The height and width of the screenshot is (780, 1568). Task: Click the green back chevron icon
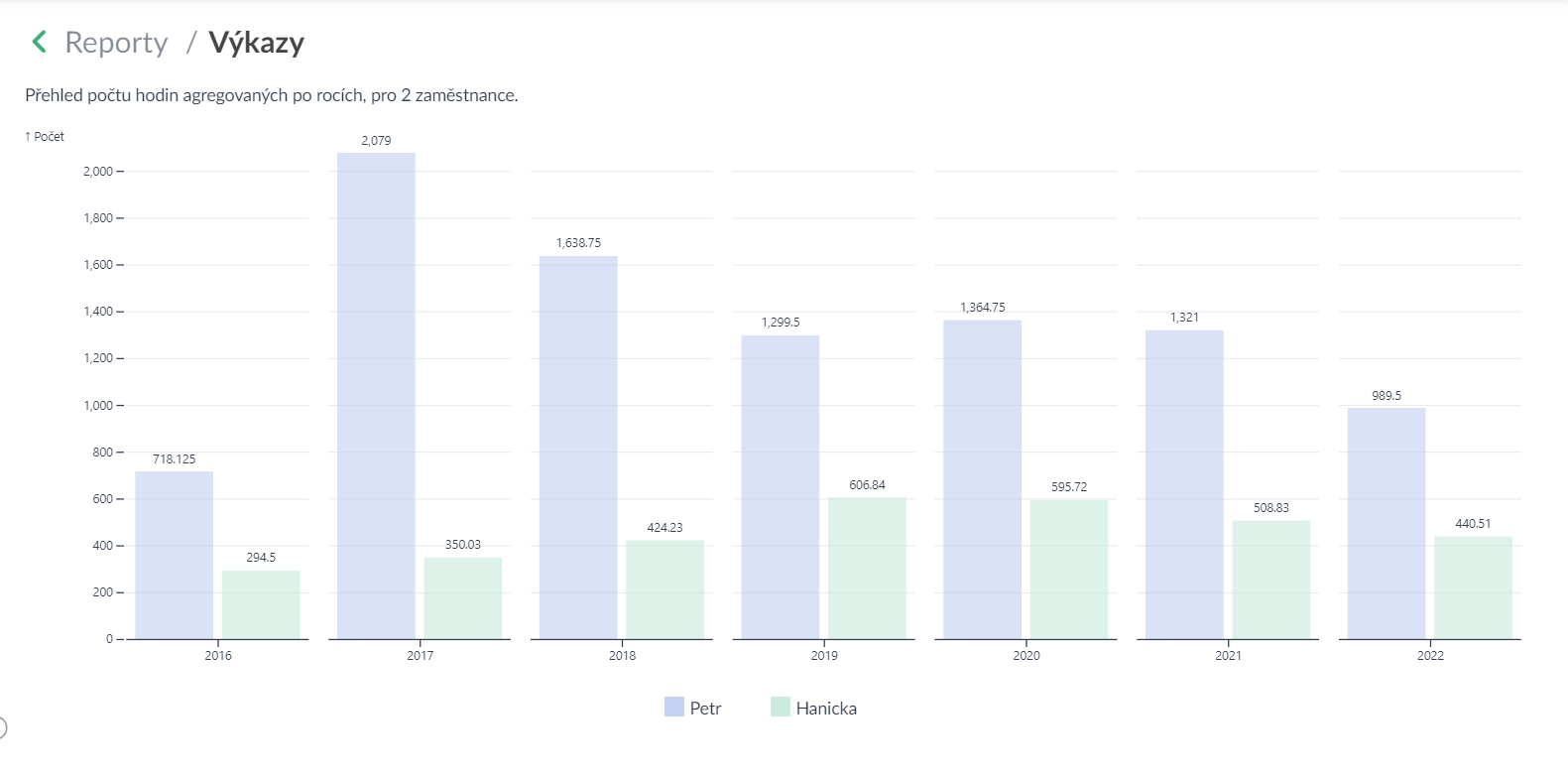tap(40, 42)
